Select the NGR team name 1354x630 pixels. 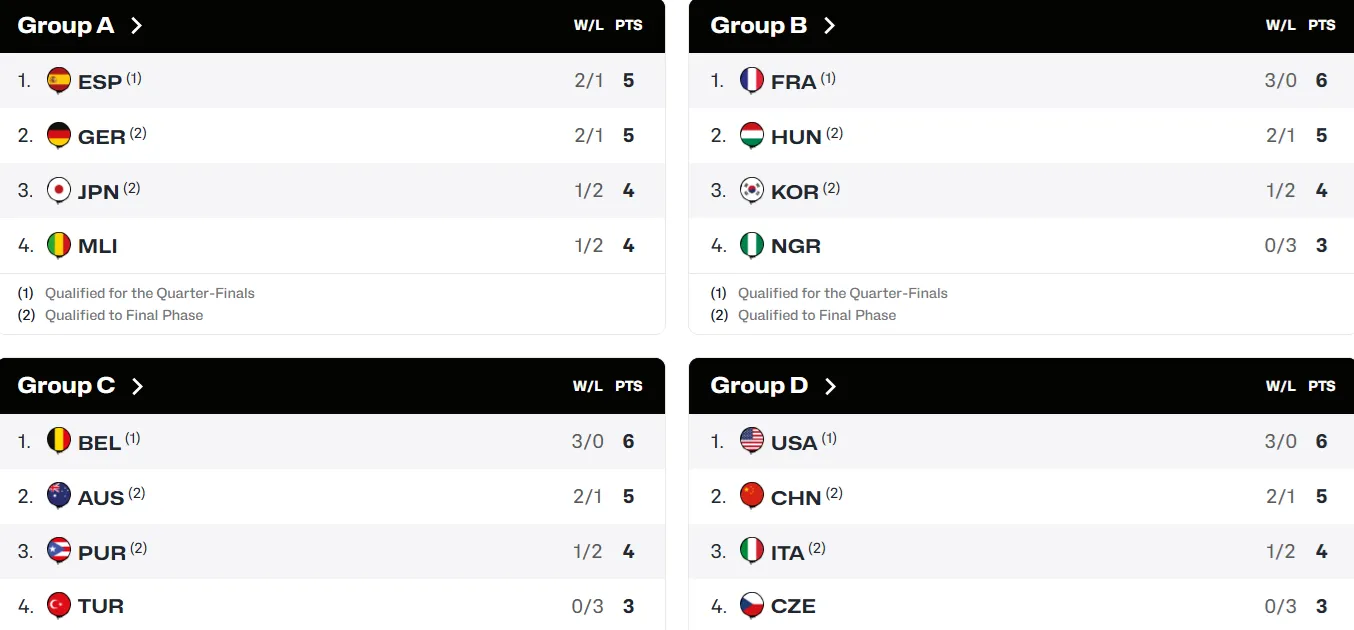pos(796,246)
